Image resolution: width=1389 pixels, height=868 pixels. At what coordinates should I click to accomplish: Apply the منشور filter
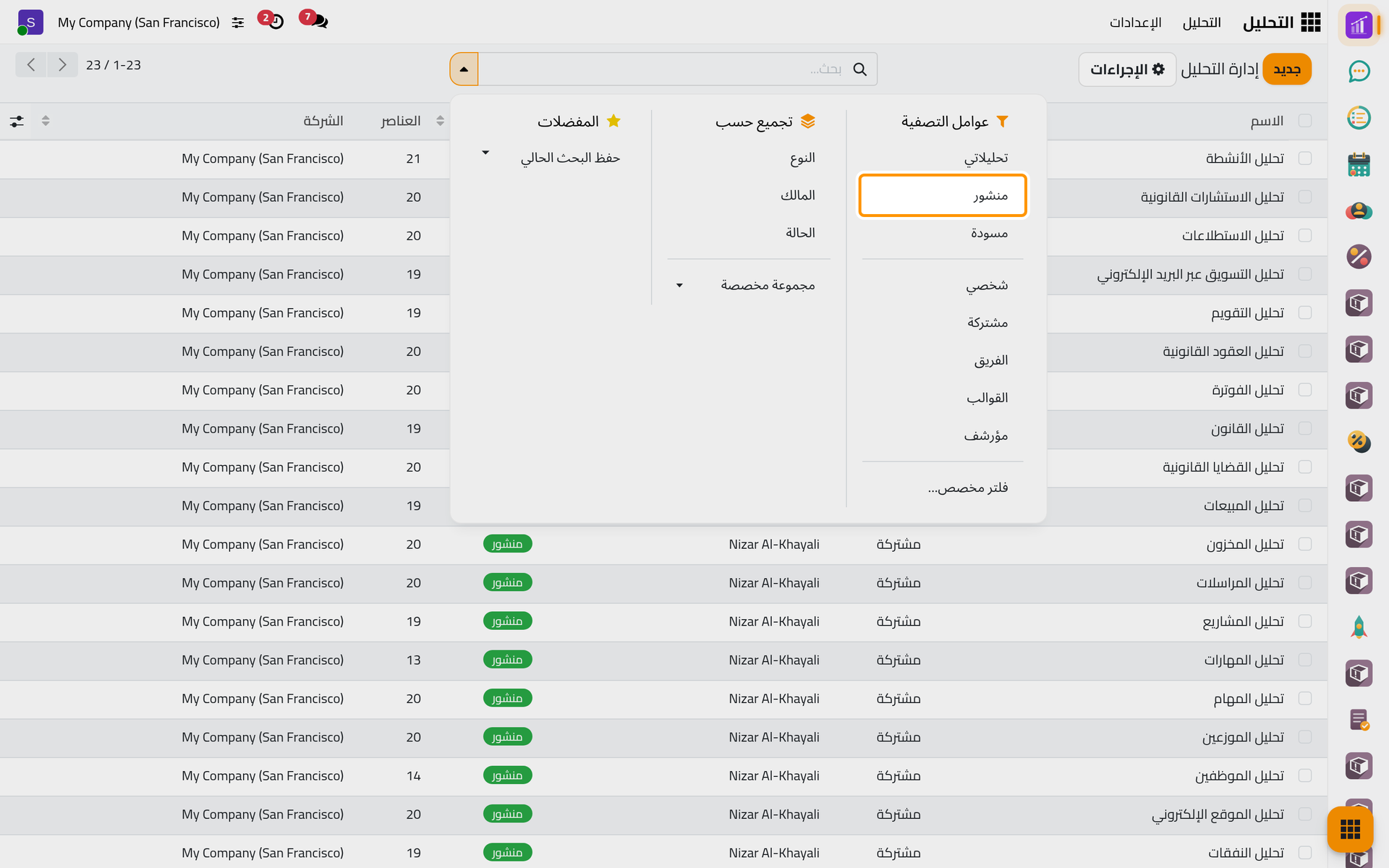pyautogui.click(x=943, y=195)
